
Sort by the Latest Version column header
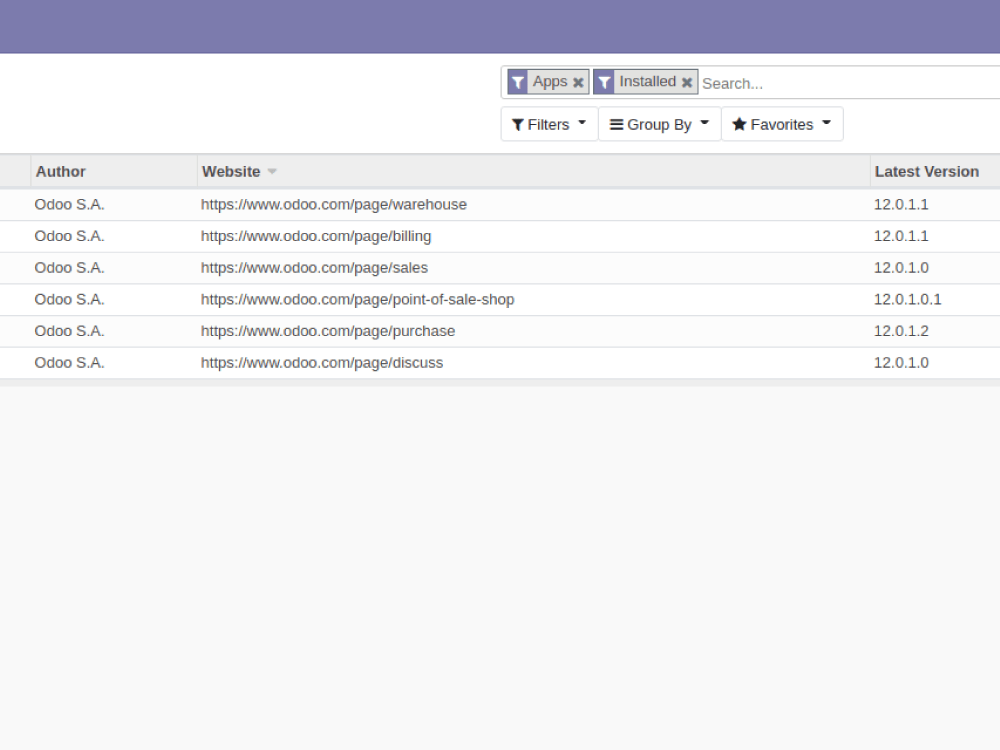point(935,172)
